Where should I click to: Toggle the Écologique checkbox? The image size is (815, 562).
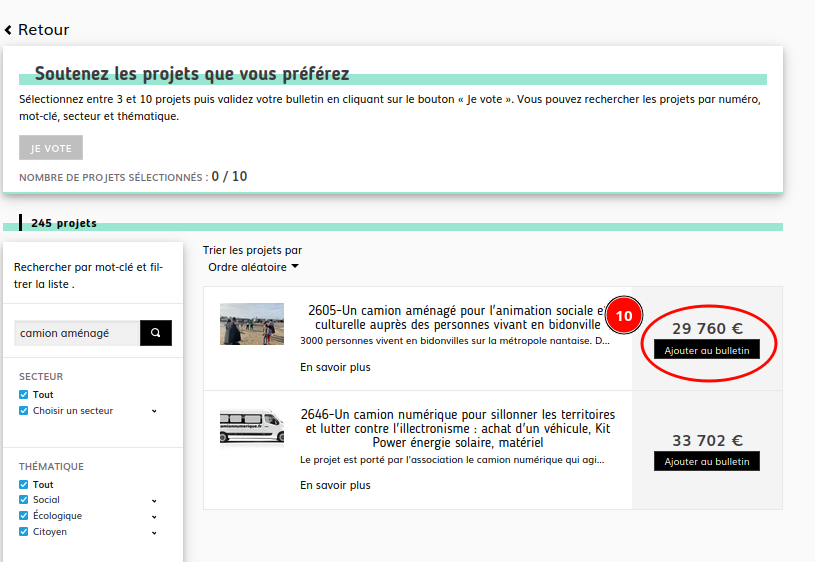[23, 516]
